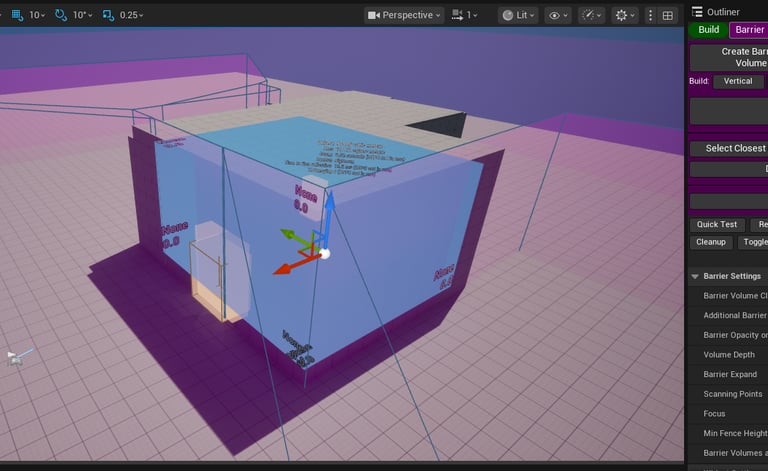The height and width of the screenshot is (471, 768).
Task: Open camera speed 1 dropdown
Action: (x=464, y=15)
